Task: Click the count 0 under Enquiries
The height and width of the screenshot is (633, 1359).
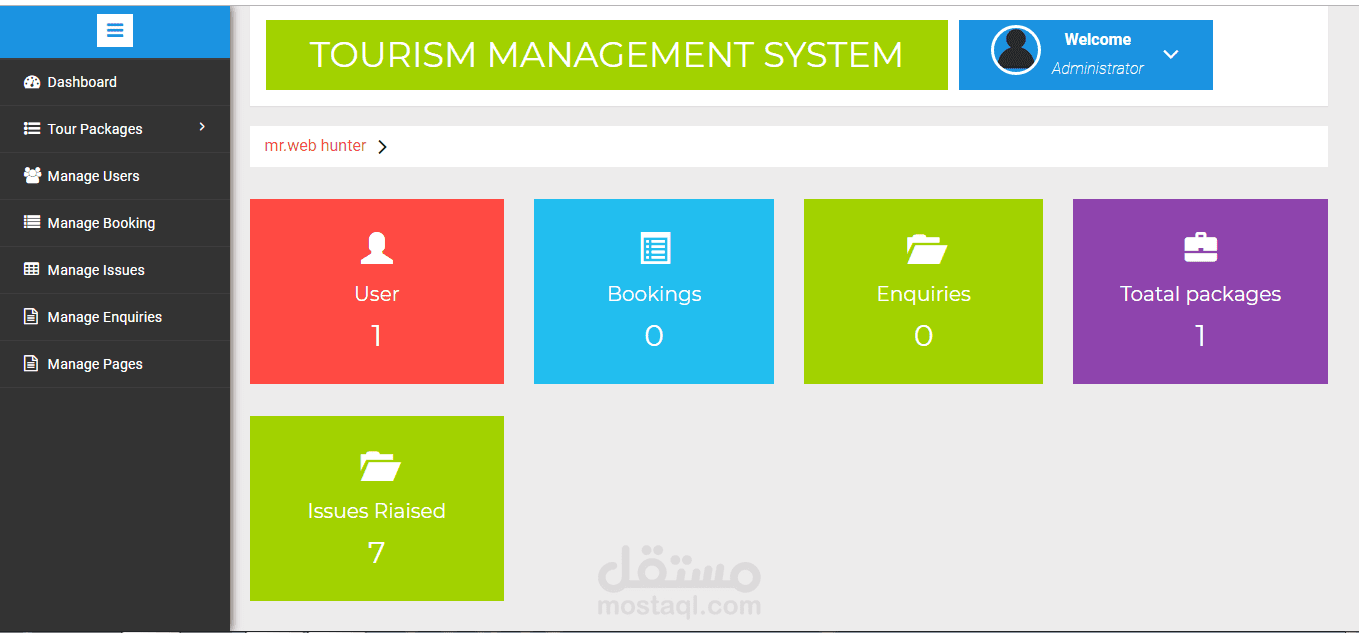Action: [923, 336]
